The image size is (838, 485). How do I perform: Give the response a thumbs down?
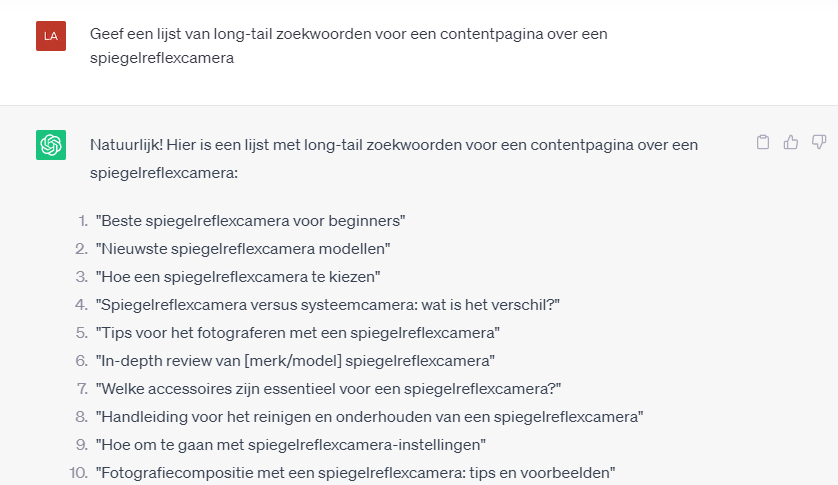[819, 142]
